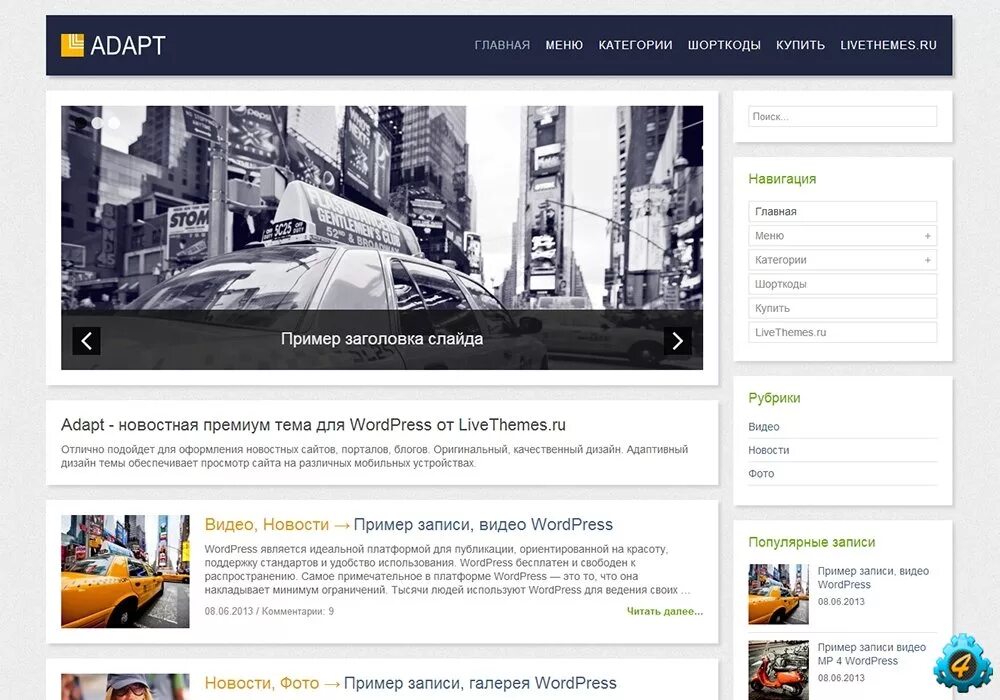
Task: Click the Популярные записи widget heading
Action: point(811,543)
